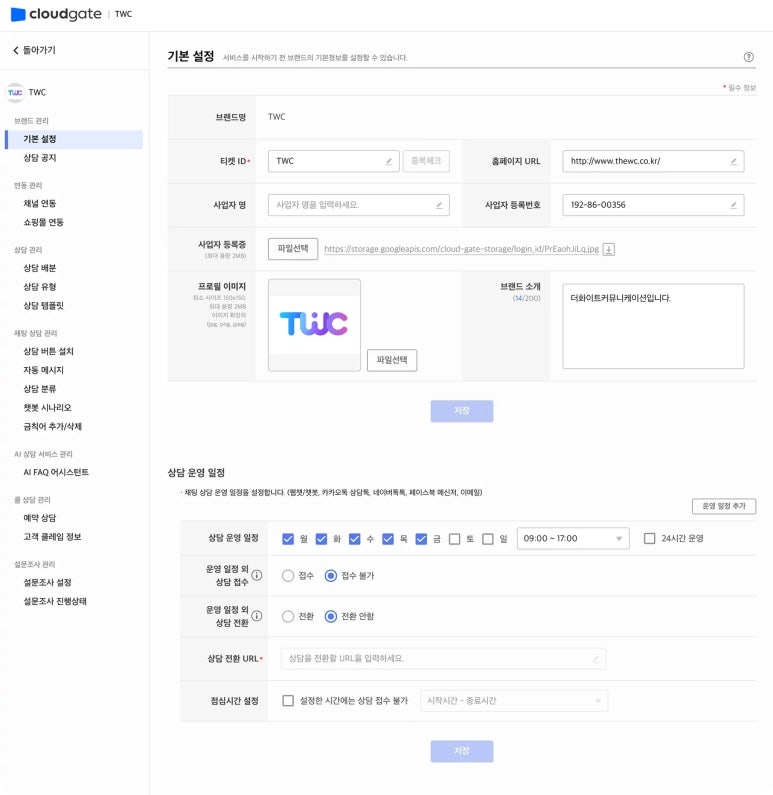
Task: Click the TWC profile image thumbnail
Action: click(x=314, y=324)
